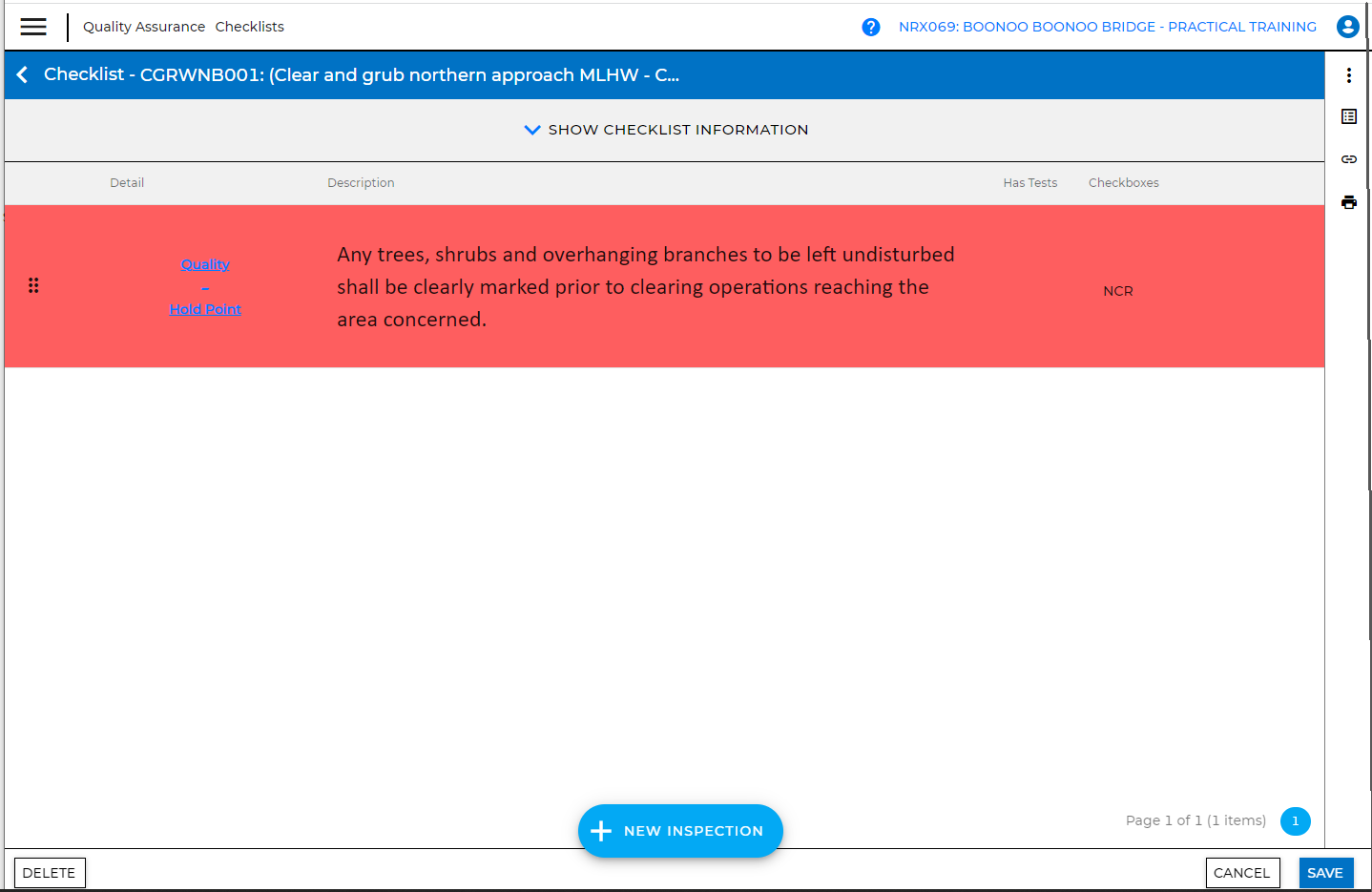Save the checklist
The width and height of the screenshot is (1372, 892).
pos(1324,873)
